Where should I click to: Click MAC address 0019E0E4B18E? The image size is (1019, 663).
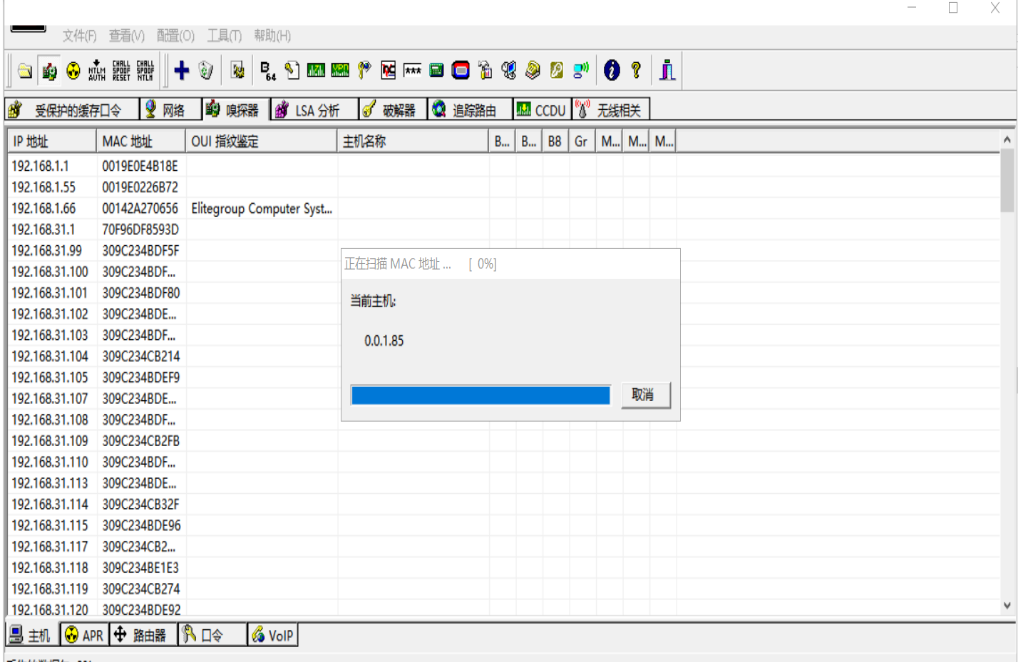click(x=140, y=166)
